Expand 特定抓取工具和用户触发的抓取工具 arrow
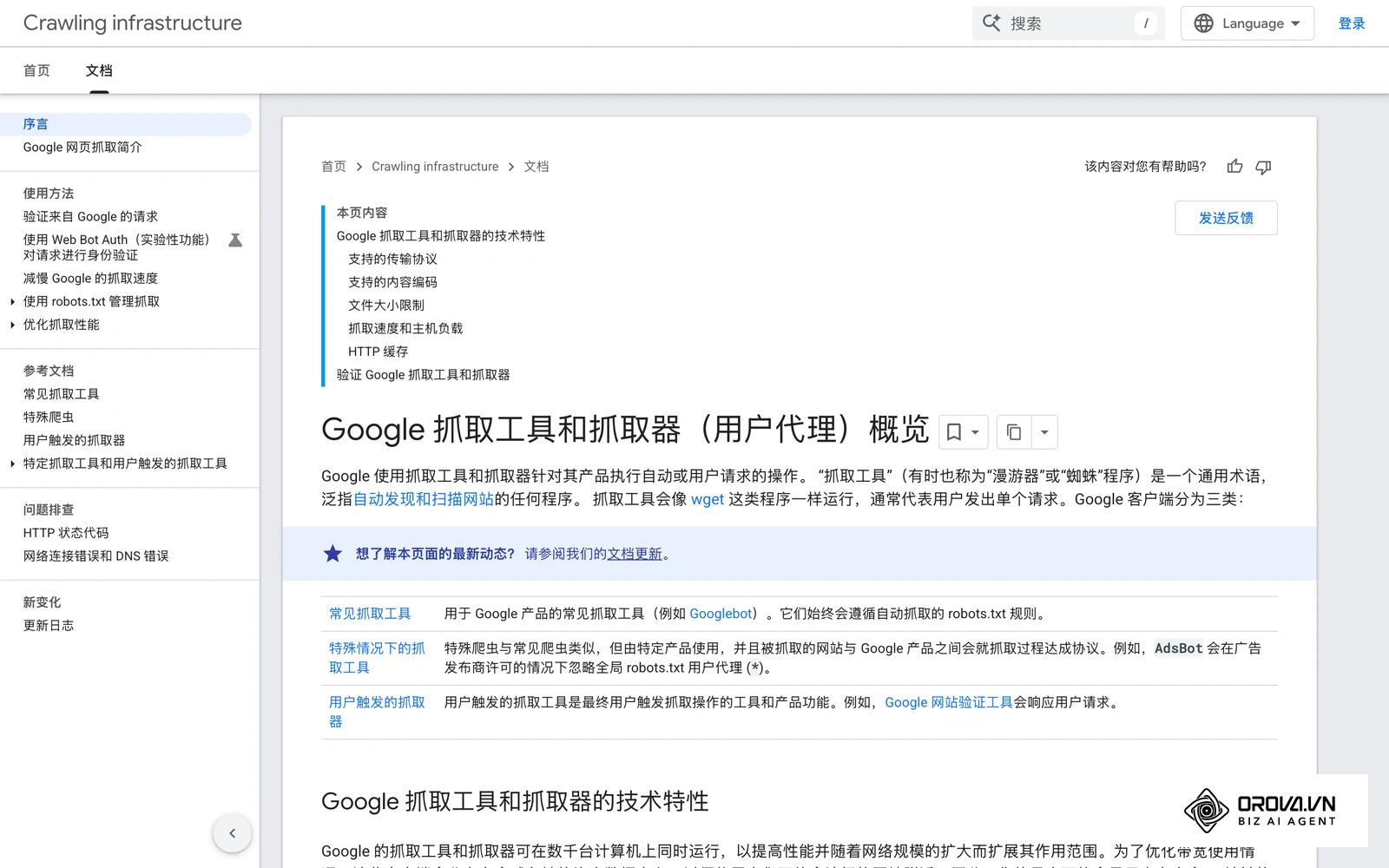Screen dimensions: 1389x868 12,464
